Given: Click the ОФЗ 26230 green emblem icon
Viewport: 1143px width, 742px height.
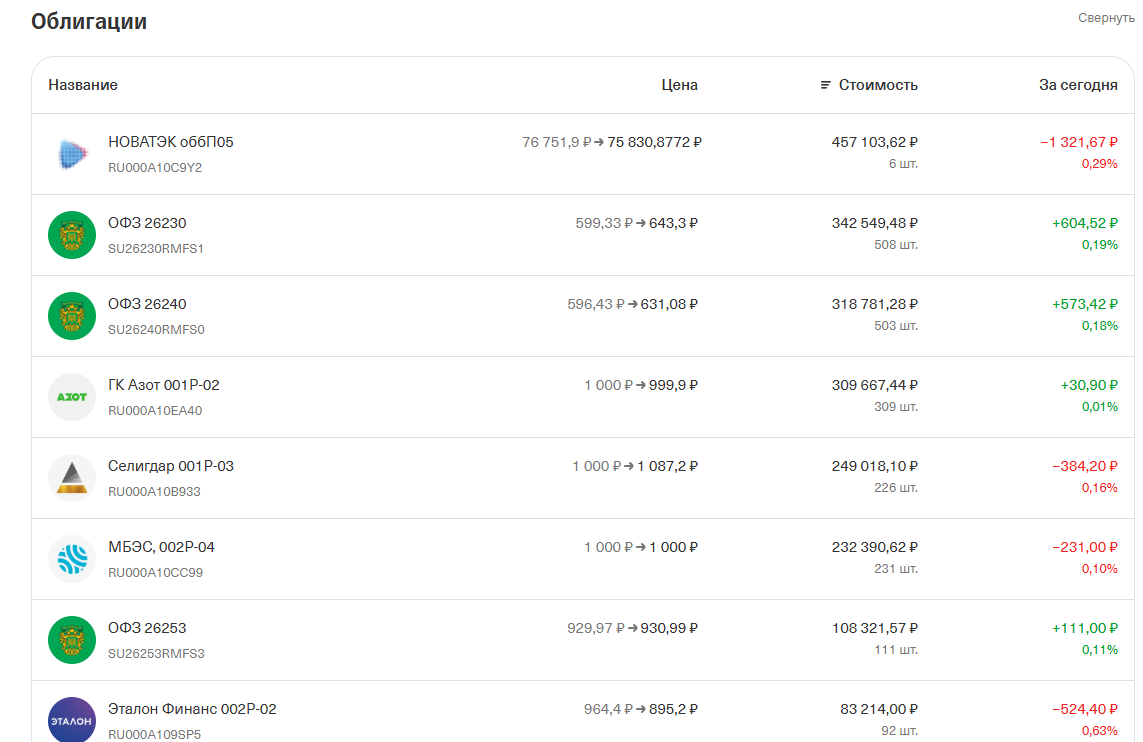Looking at the screenshot, I should (72, 235).
